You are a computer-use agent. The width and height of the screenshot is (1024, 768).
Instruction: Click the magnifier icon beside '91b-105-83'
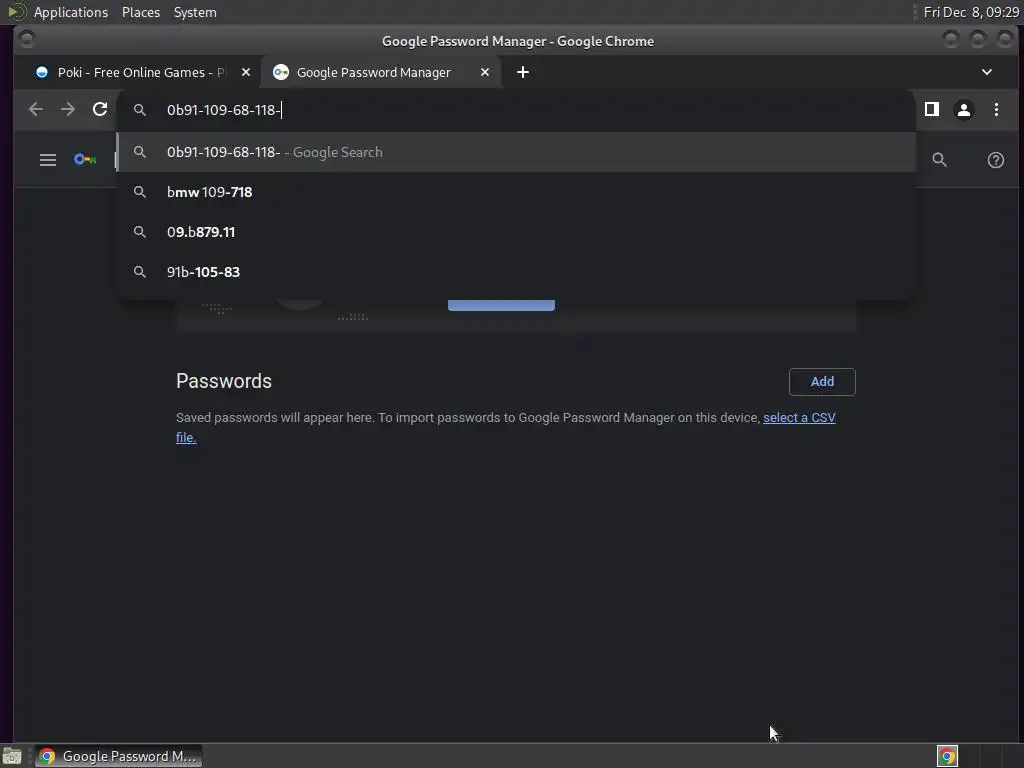point(140,272)
